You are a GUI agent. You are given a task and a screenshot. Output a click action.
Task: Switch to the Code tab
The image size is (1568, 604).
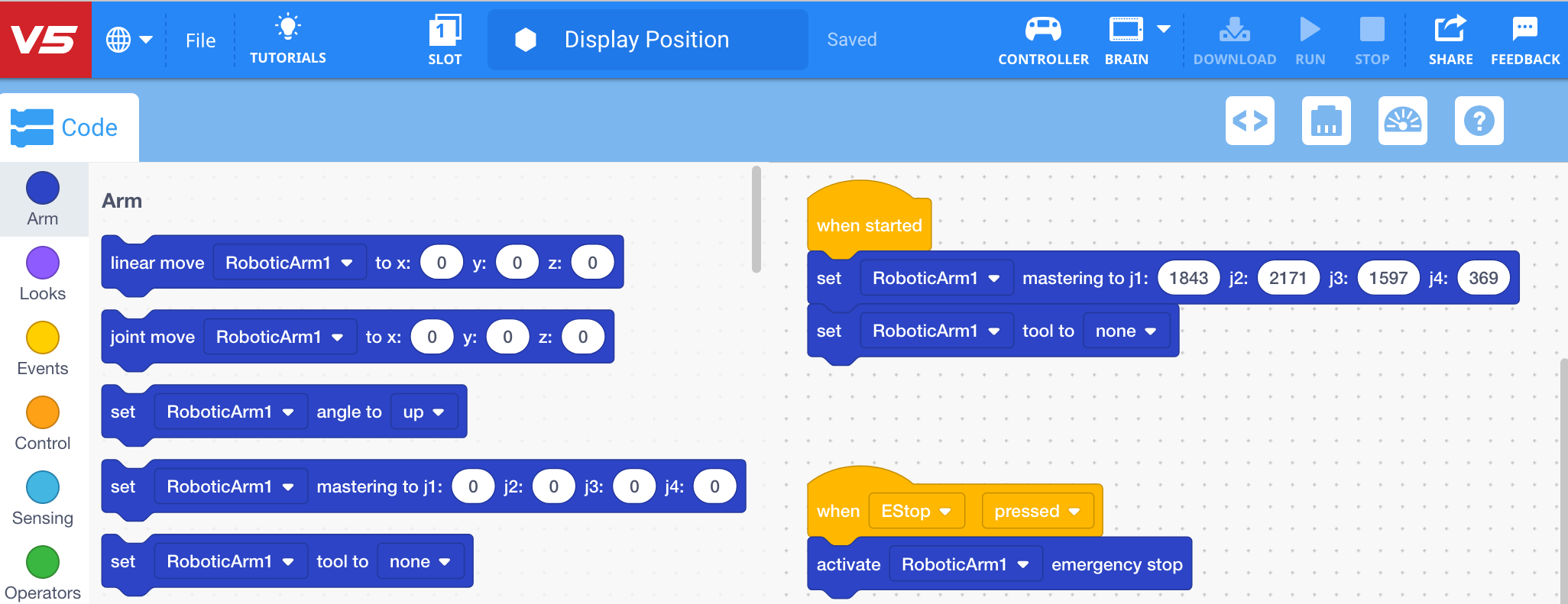69,128
